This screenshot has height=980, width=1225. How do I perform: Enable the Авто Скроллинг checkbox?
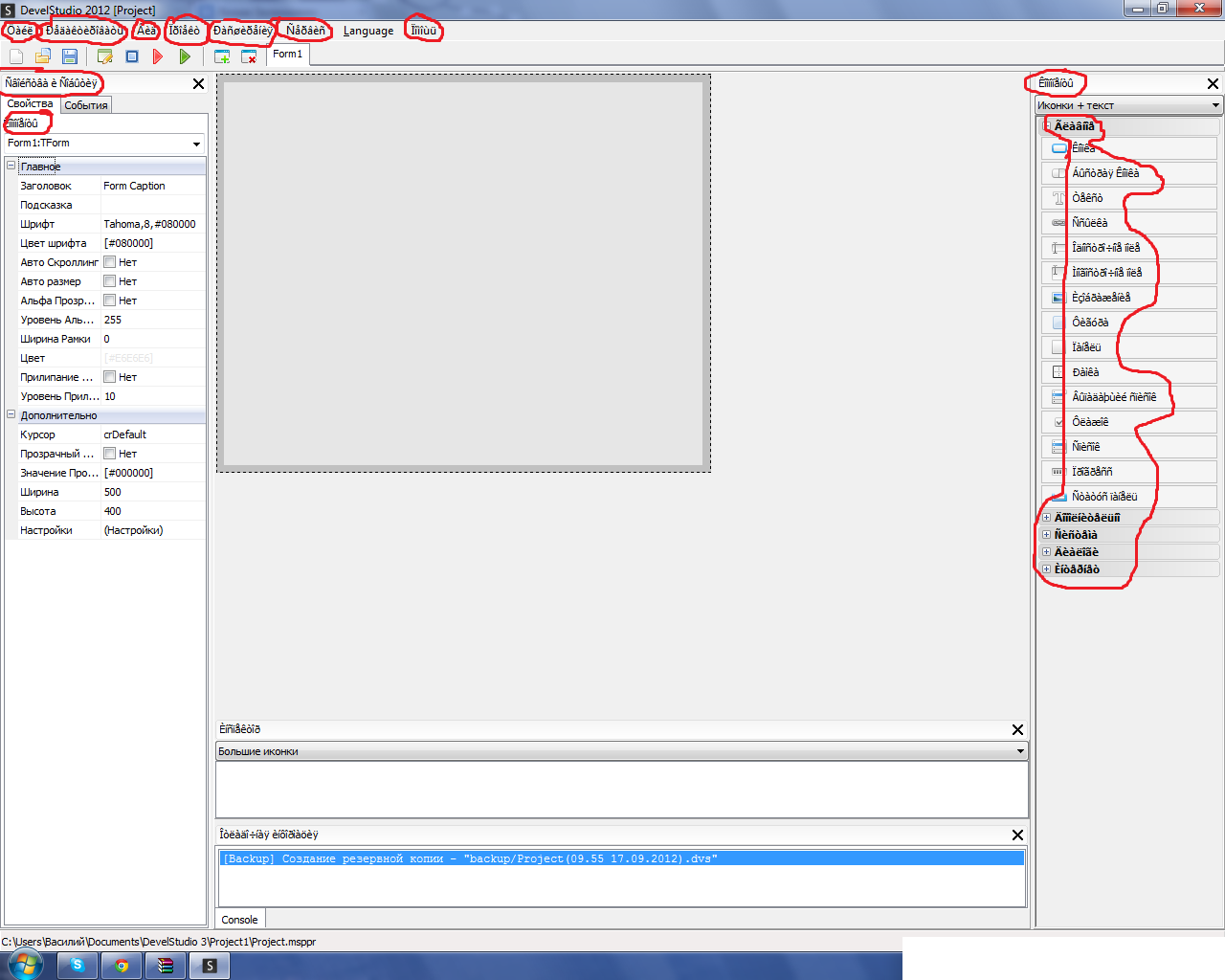click(110, 262)
